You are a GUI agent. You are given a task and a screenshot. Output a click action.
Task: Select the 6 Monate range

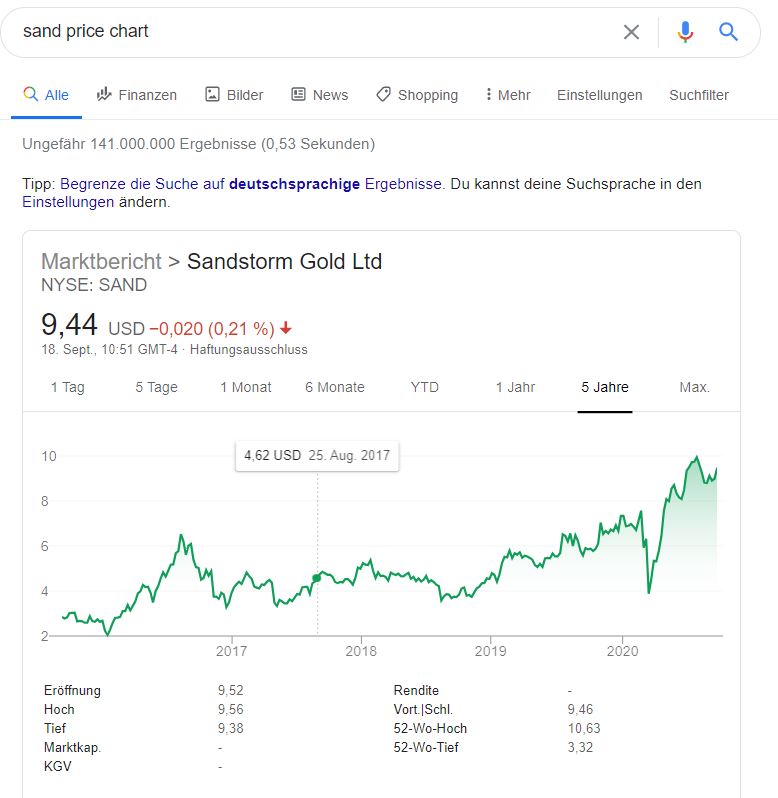(x=335, y=387)
